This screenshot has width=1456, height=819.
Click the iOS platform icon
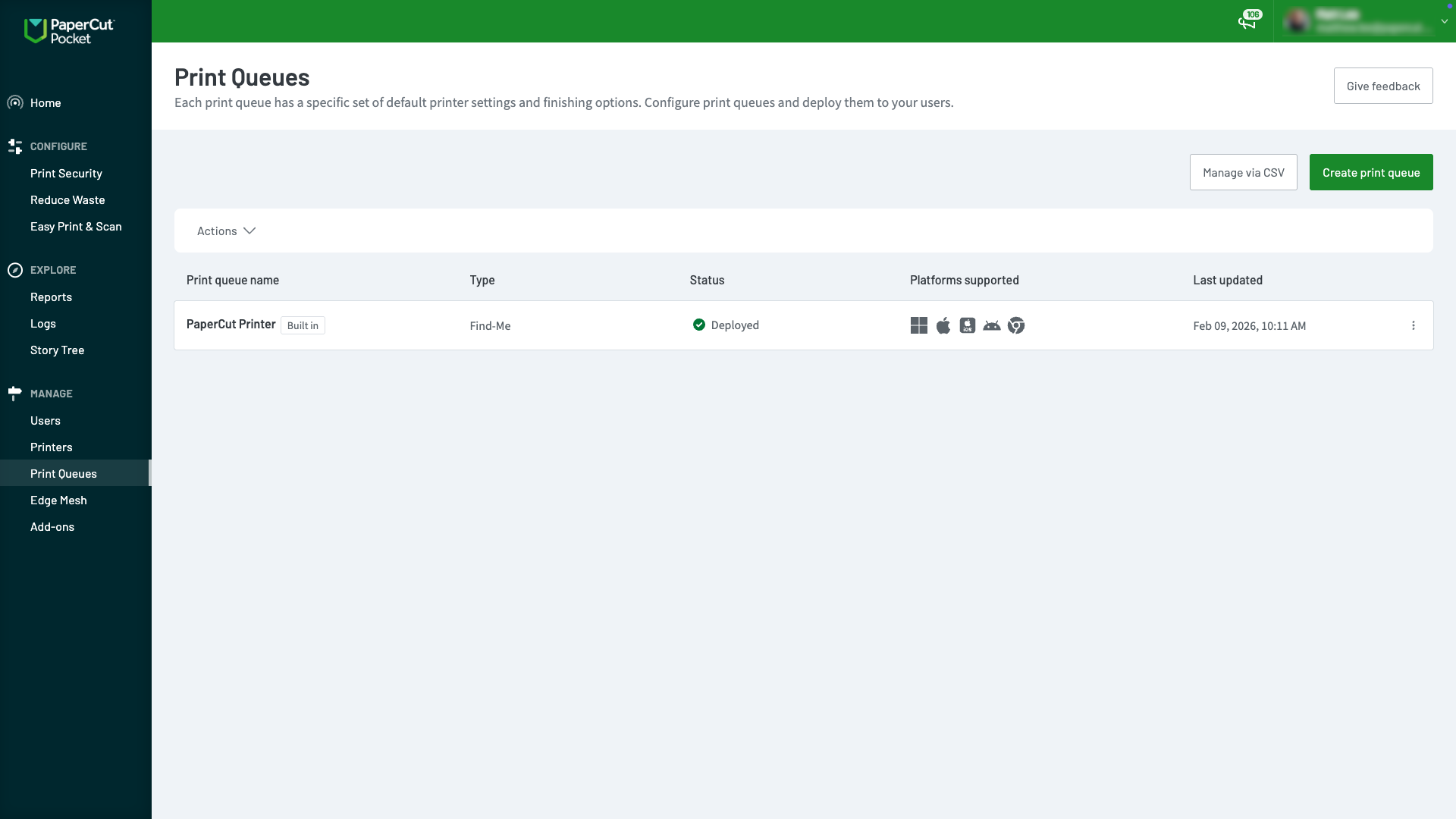click(967, 325)
